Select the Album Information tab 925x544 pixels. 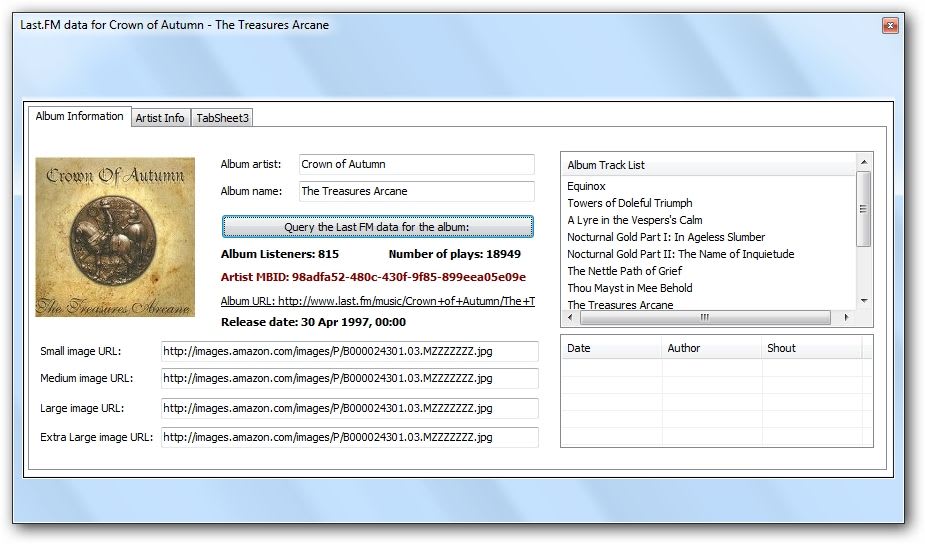tap(79, 116)
